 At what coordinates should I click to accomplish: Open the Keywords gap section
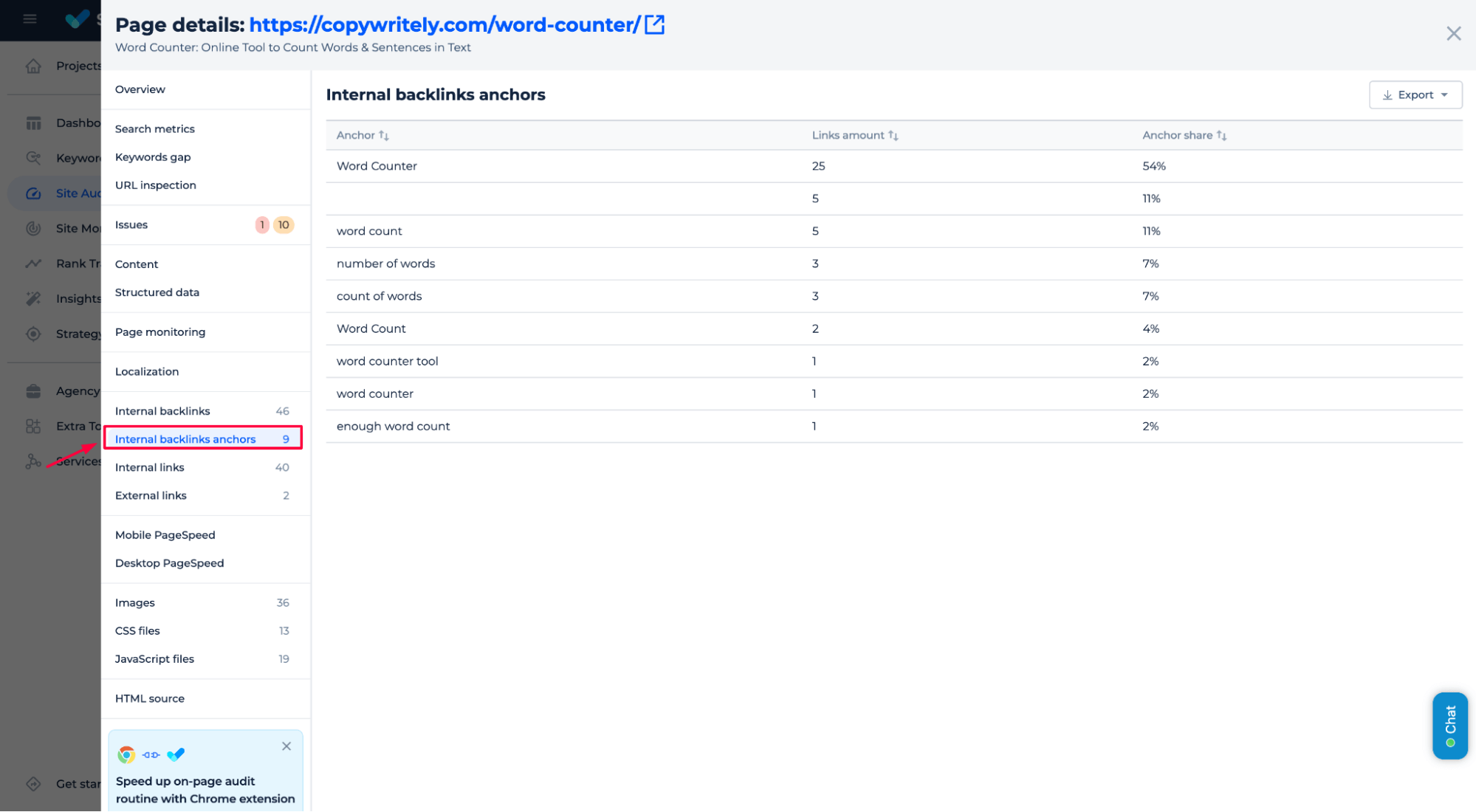tap(153, 157)
